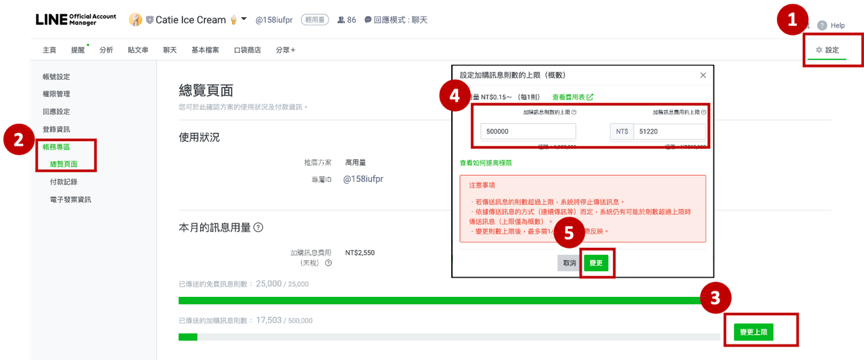Click the LINE Official Account Manager logo

tap(75, 19)
